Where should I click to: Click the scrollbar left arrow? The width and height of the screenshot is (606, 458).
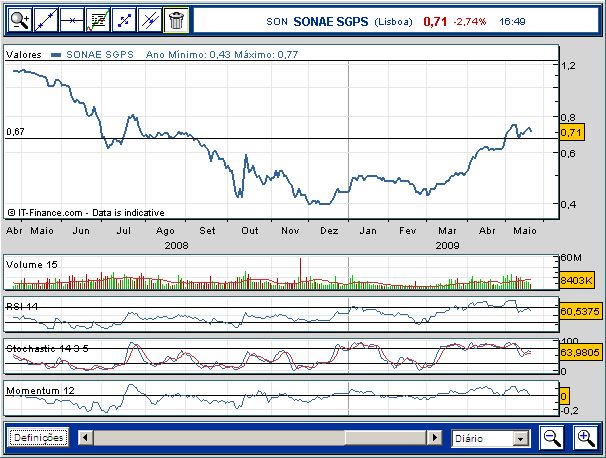click(85, 438)
